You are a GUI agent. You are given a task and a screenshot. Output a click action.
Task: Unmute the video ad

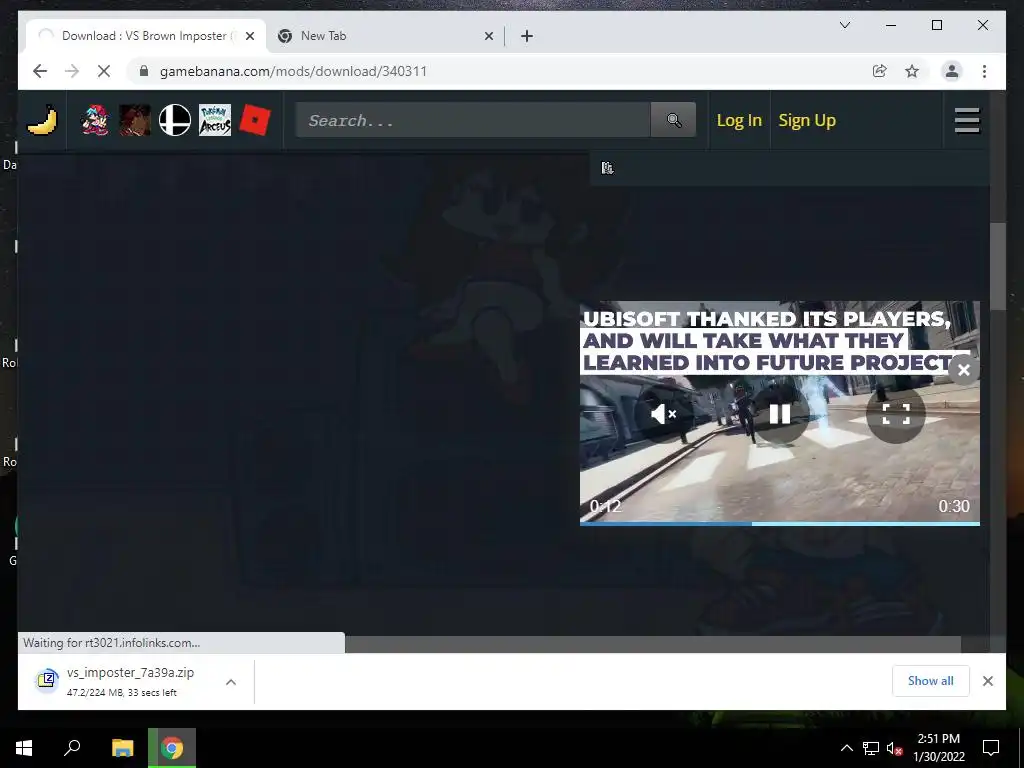tap(664, 414)
